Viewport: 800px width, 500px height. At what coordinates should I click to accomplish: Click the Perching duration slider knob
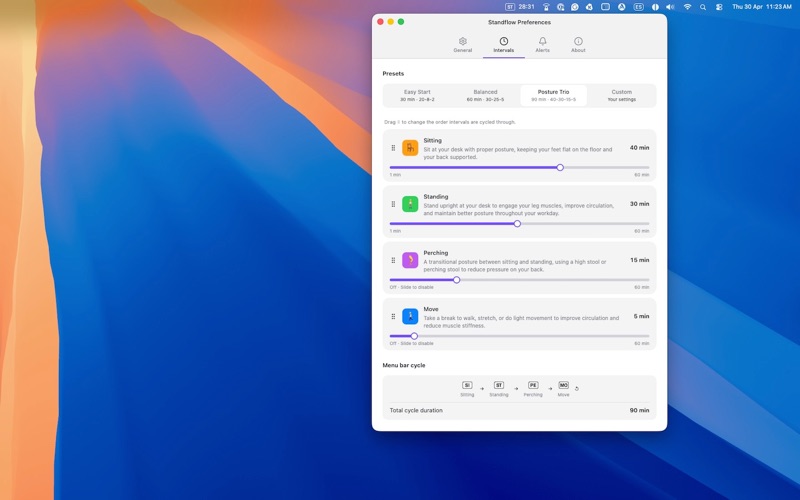click(457, 280)
